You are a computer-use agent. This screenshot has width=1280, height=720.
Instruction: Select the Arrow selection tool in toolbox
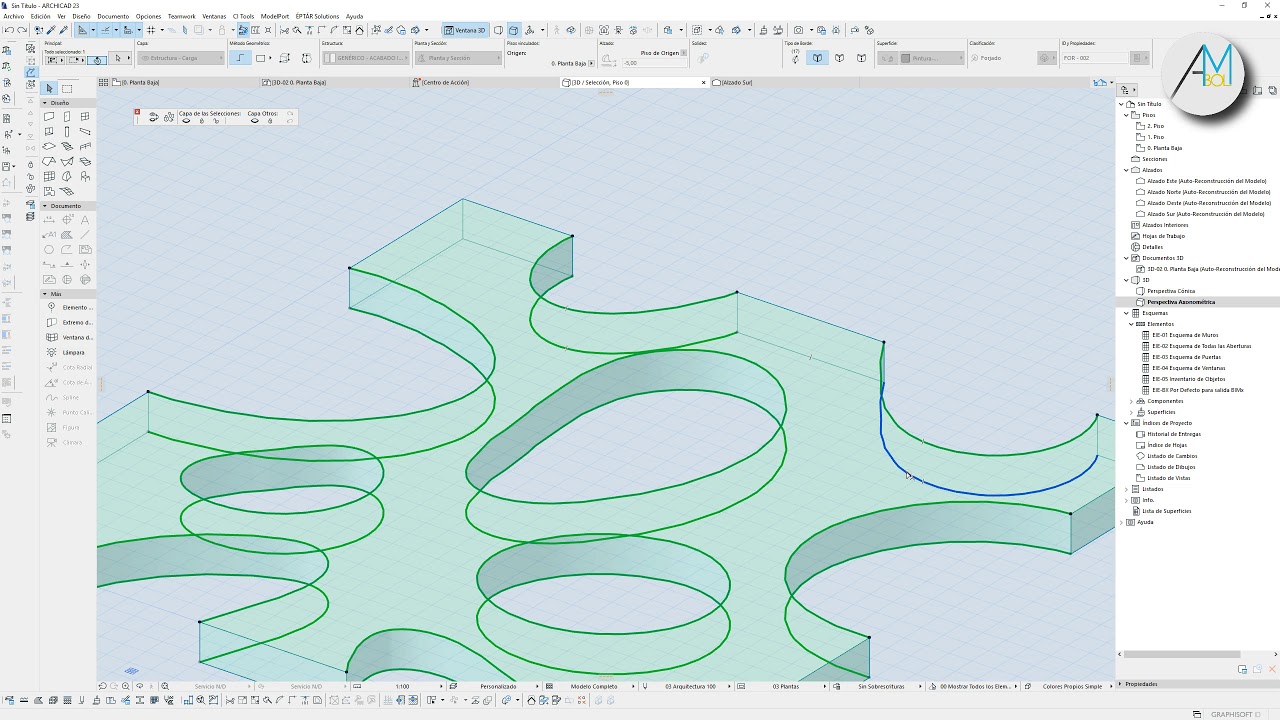point(49,89)
